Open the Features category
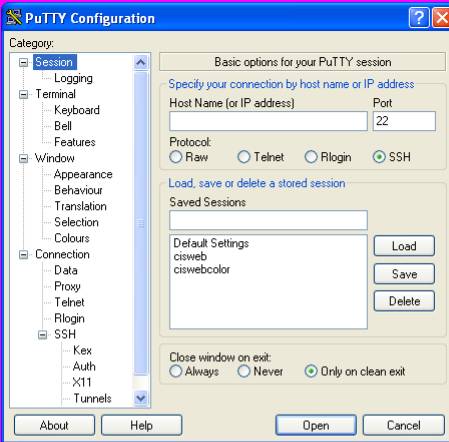Screen dimensions: 449x442 pos(75,142)
